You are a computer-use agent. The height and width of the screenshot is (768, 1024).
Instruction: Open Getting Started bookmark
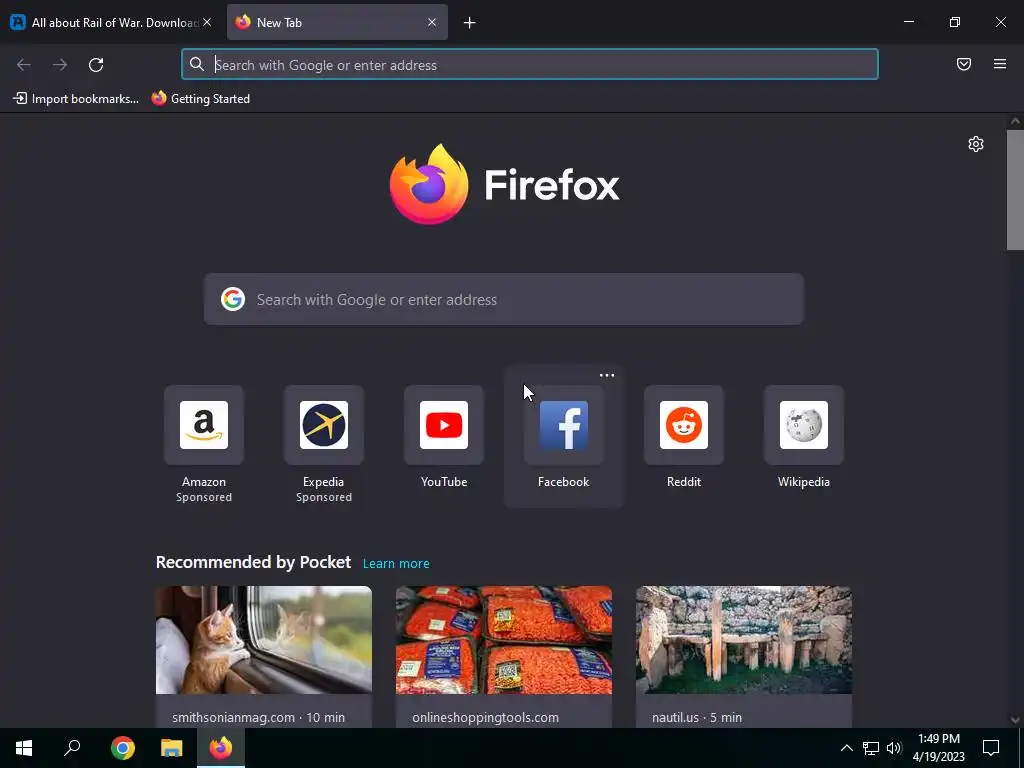[201, 99]
